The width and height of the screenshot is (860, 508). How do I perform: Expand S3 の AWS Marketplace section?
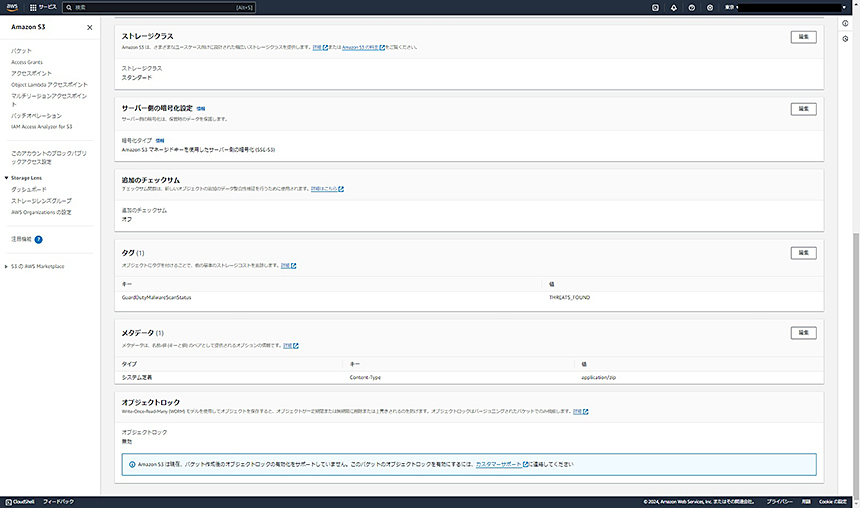(6, 267)
